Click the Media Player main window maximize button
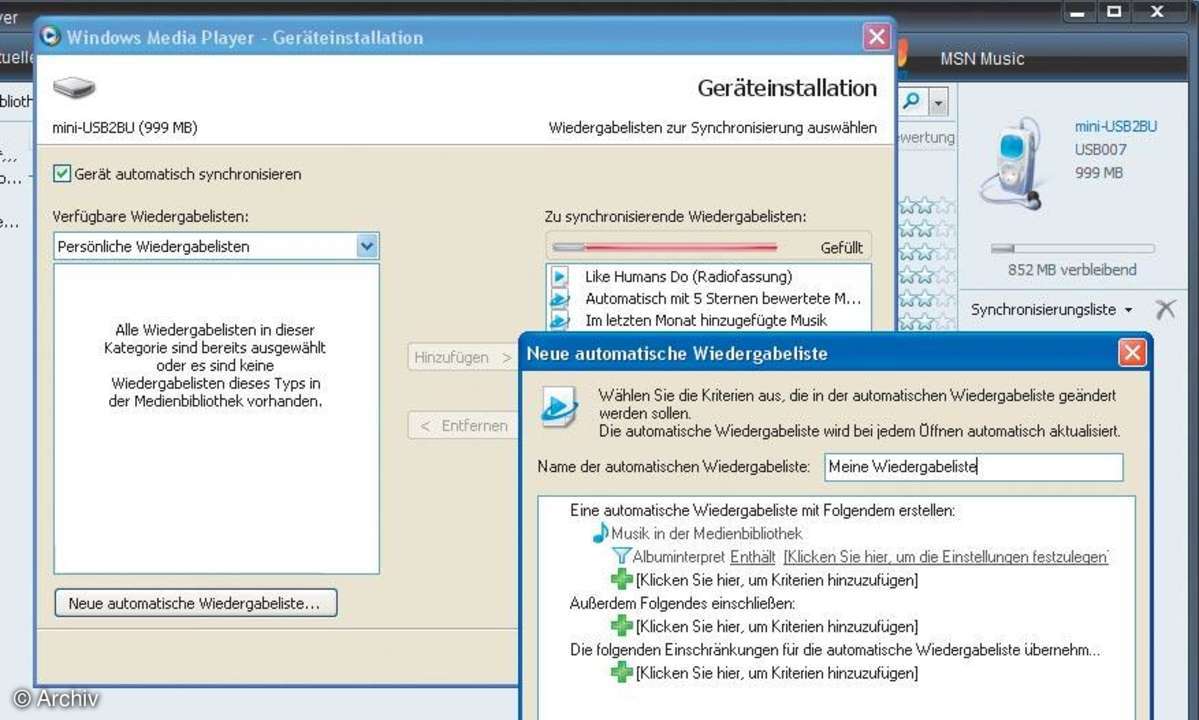Screen dimensions: 1199x720 point(1114,12)
